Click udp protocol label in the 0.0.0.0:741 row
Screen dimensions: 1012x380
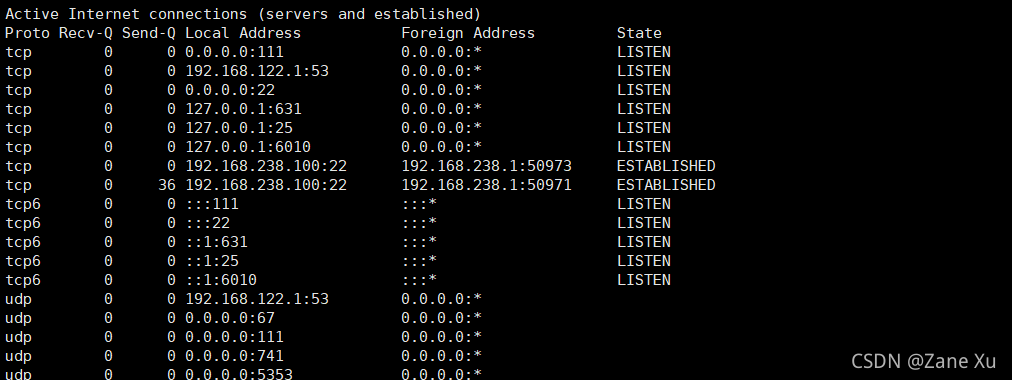pyautogui.click(x=18, y=356)
